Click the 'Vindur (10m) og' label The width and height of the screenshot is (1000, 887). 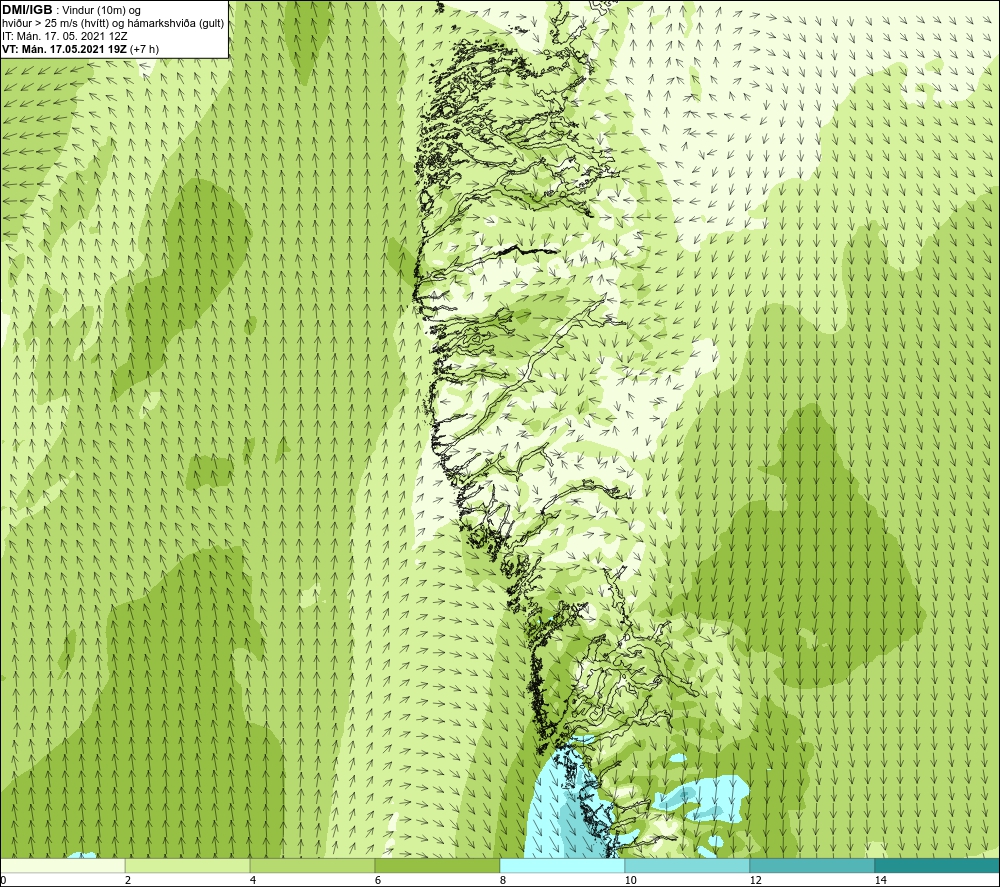pyautogui.click(x=101, y=11)
